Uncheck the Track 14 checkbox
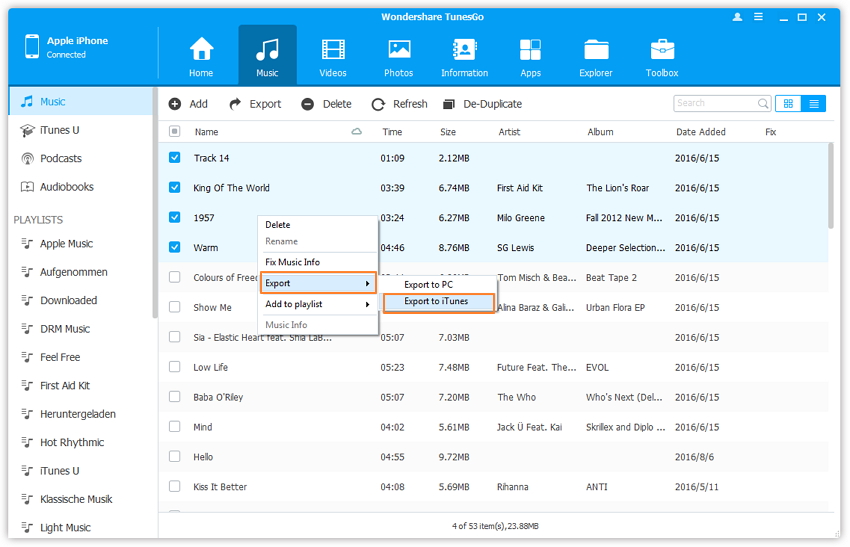The width and height of the screenshot is (850, 547). [175, 158]
